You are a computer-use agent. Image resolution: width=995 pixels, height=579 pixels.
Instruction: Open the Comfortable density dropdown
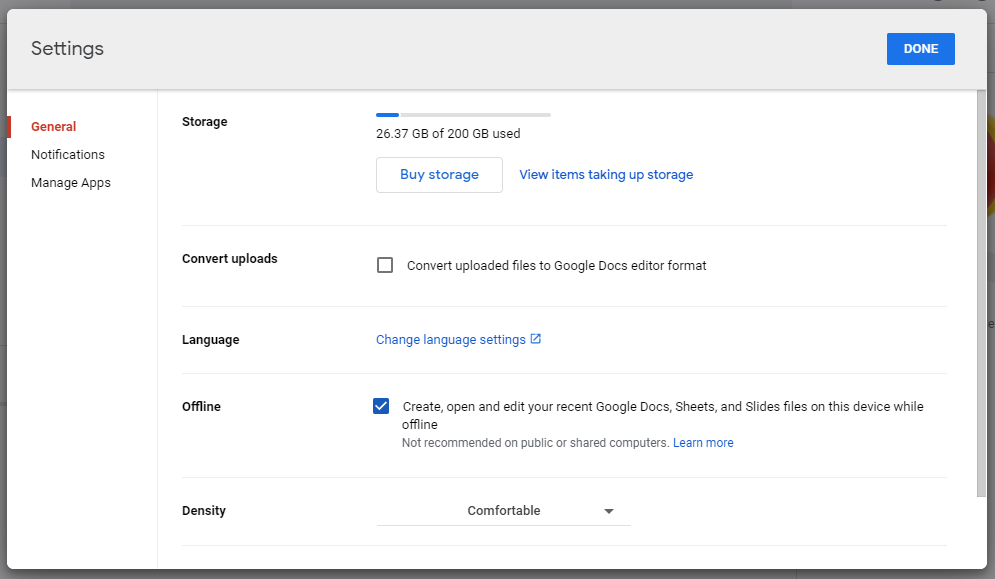point(503,510)
